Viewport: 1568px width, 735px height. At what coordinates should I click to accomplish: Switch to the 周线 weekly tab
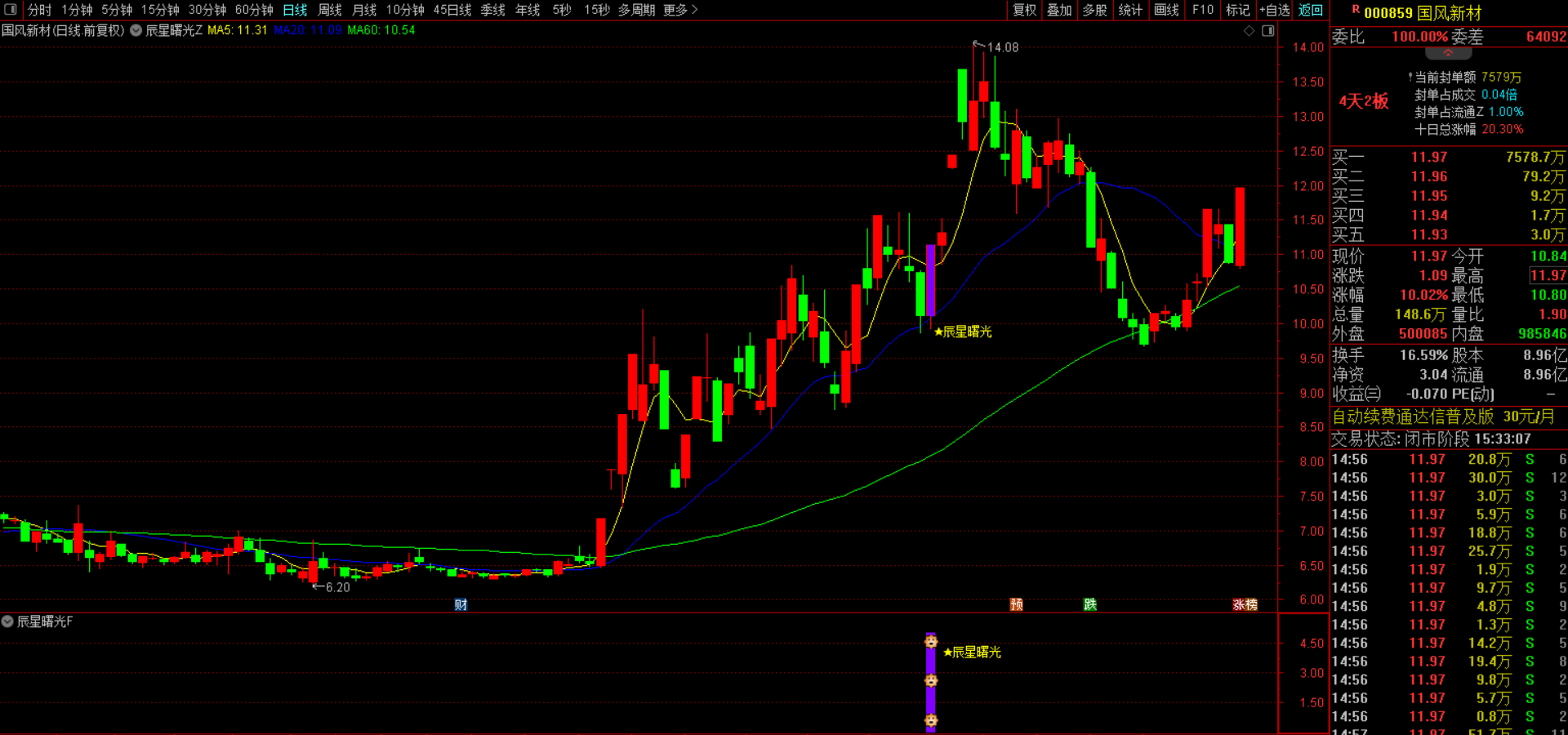coord(330,10)
